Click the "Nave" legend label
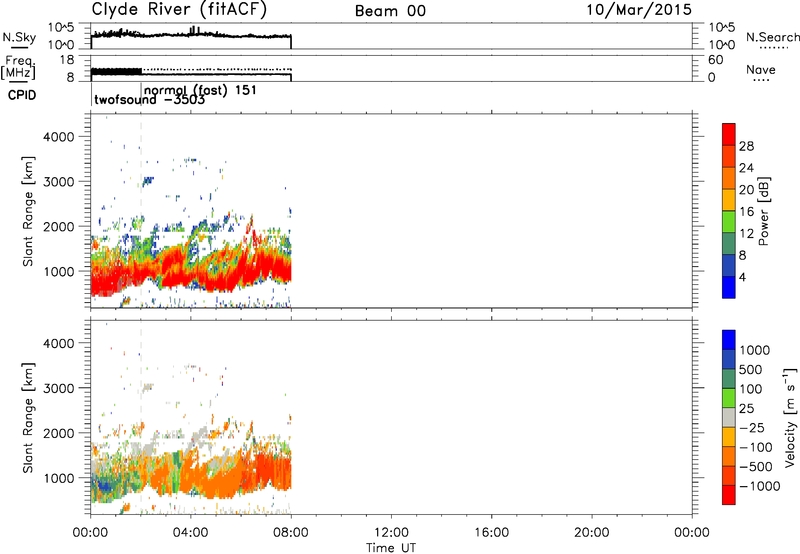This screenshot has width=800, height=554. 761,69
